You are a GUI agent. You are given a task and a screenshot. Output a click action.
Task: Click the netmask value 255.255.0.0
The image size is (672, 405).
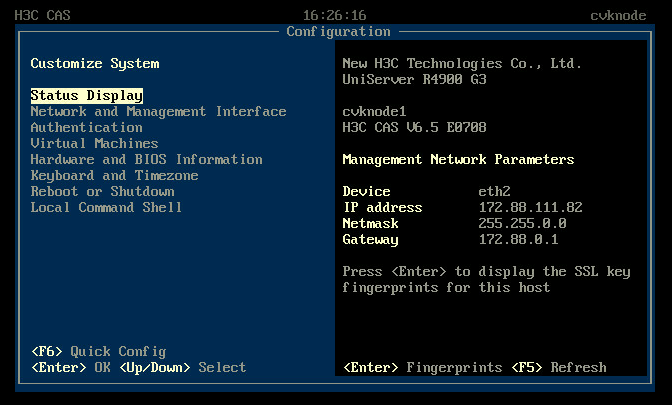[522, 224]
